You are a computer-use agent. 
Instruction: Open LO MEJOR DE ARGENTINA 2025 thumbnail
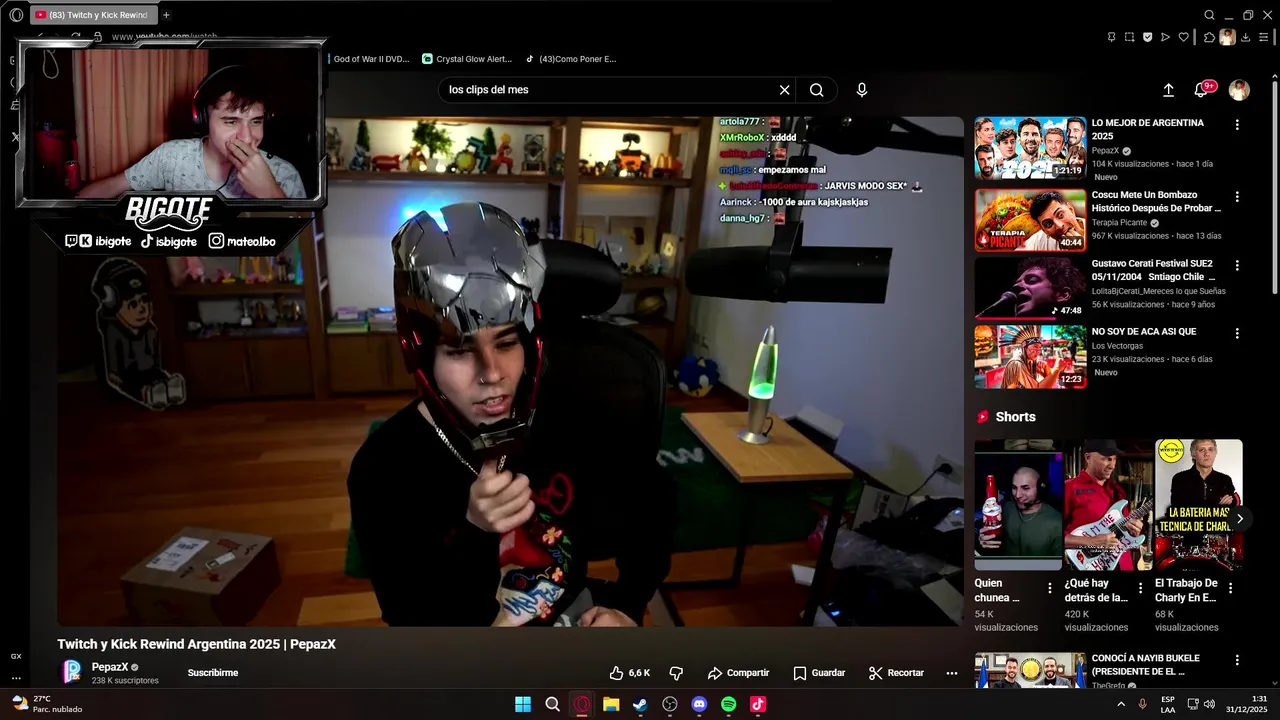[1030, 148]
